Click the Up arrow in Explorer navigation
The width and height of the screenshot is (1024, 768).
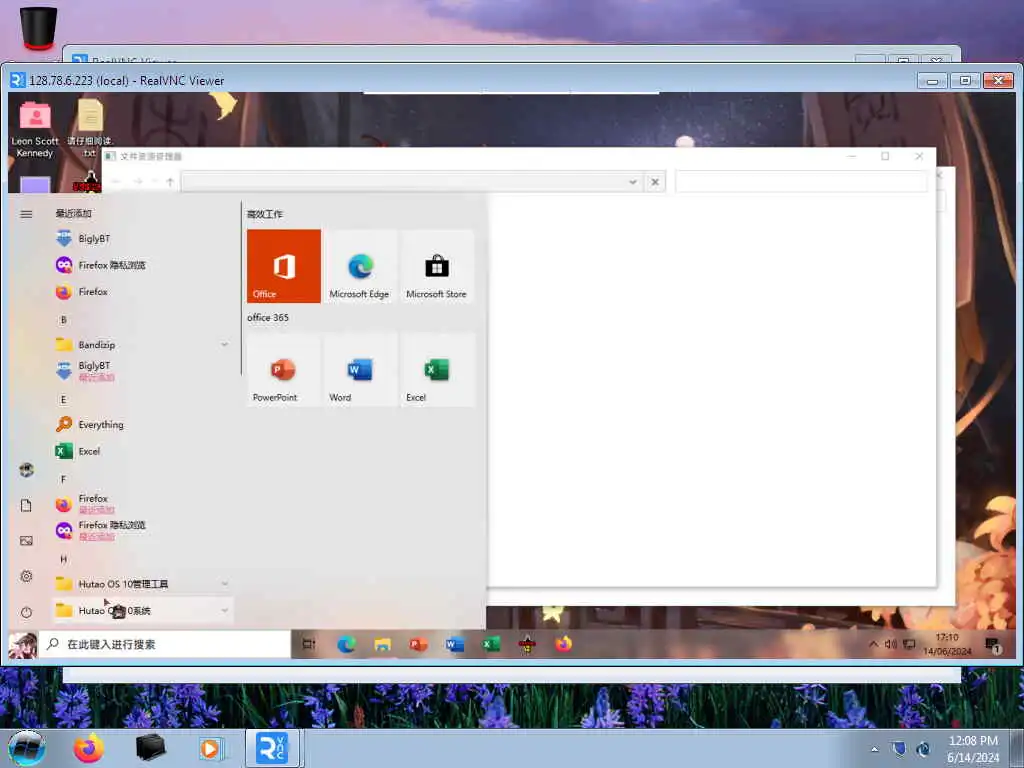coord(170,182)
